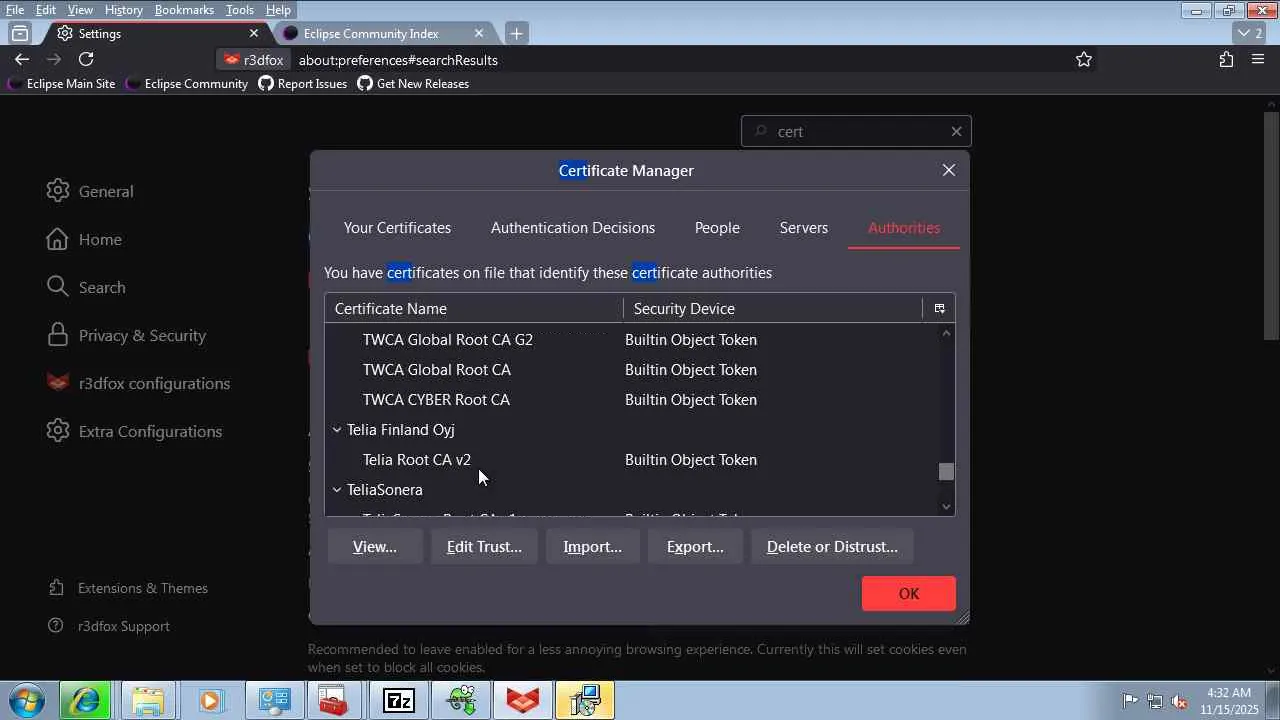
Task: Go to Home settings category
Action: 84,239
